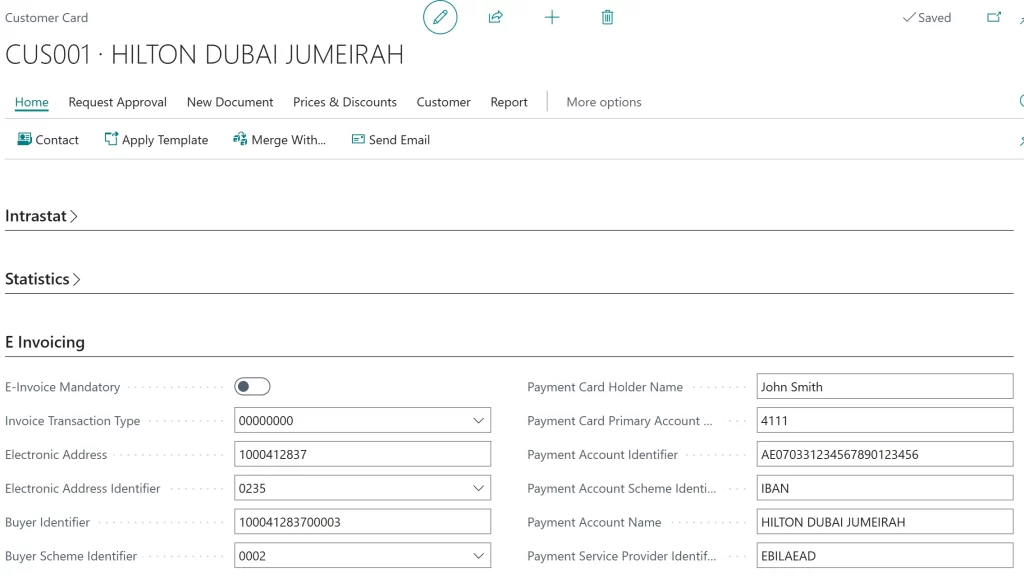Screen dimensions: 1024x578
Task: Click the pencil edit icon
Action: coord(440,18)
